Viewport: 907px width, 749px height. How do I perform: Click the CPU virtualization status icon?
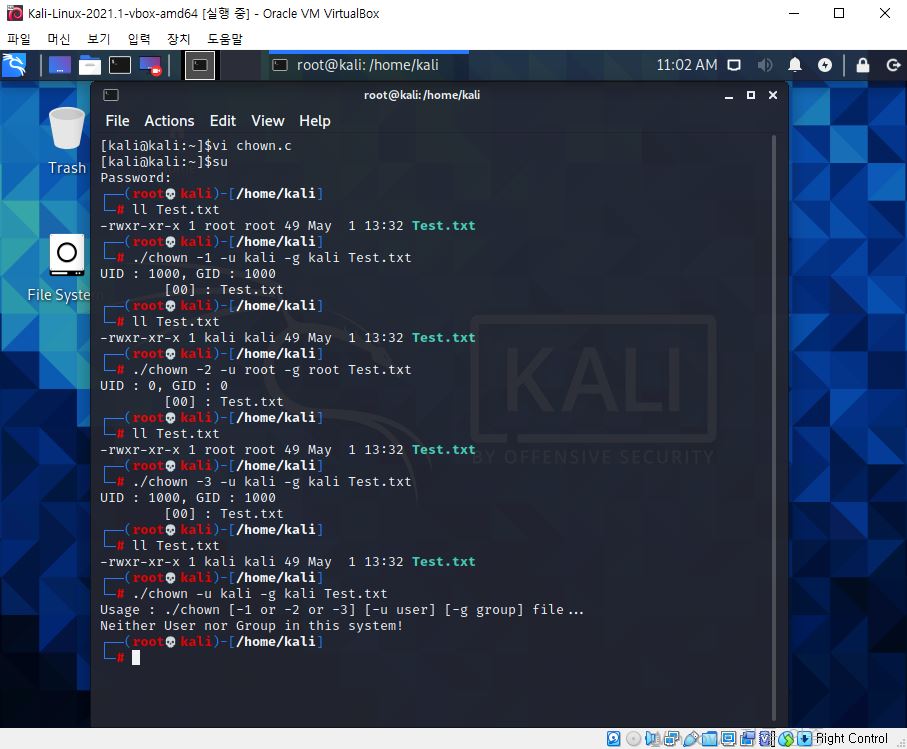click(x=766, y=739)
